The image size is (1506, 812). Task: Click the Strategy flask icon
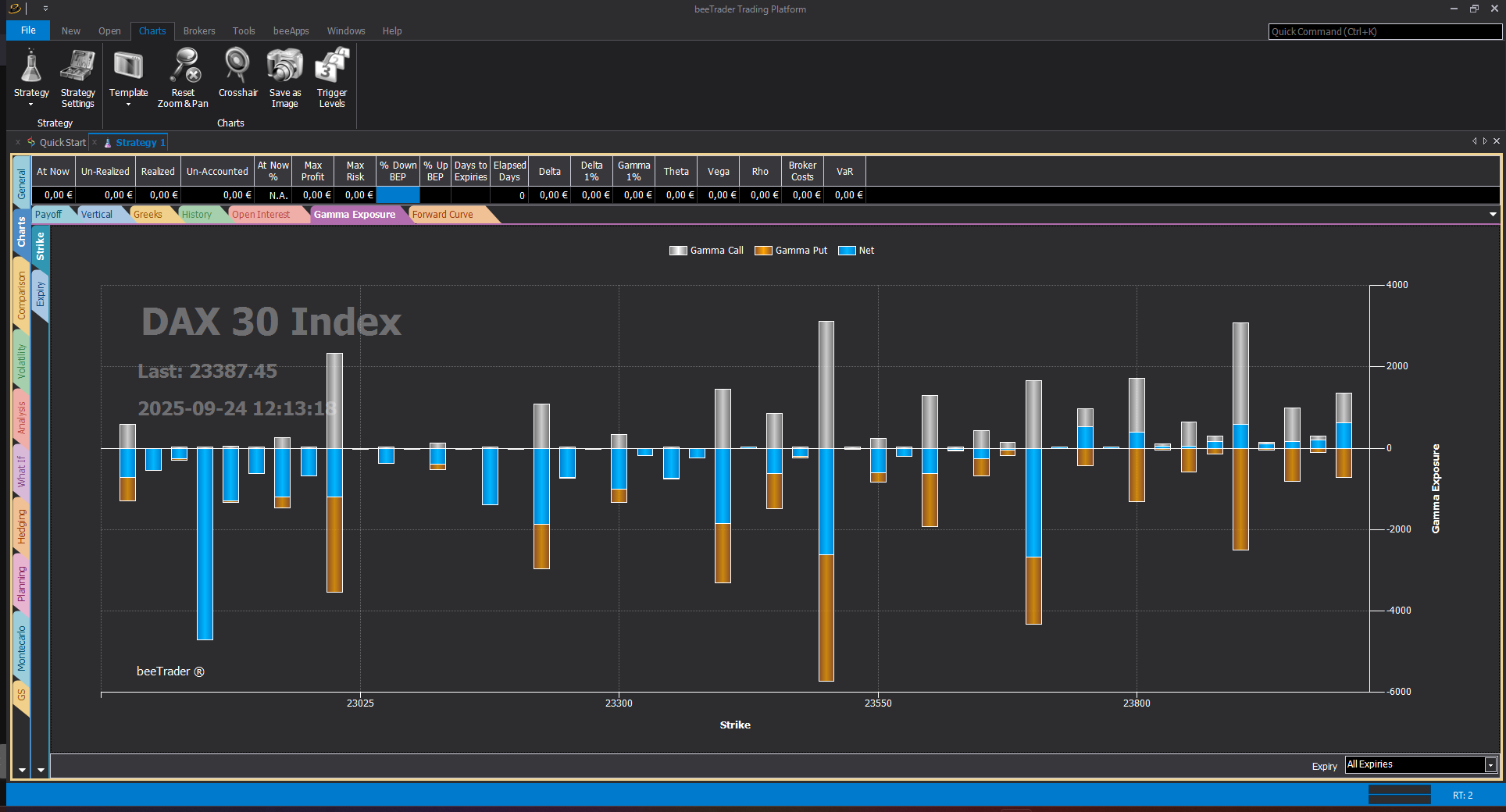point(31,67)
